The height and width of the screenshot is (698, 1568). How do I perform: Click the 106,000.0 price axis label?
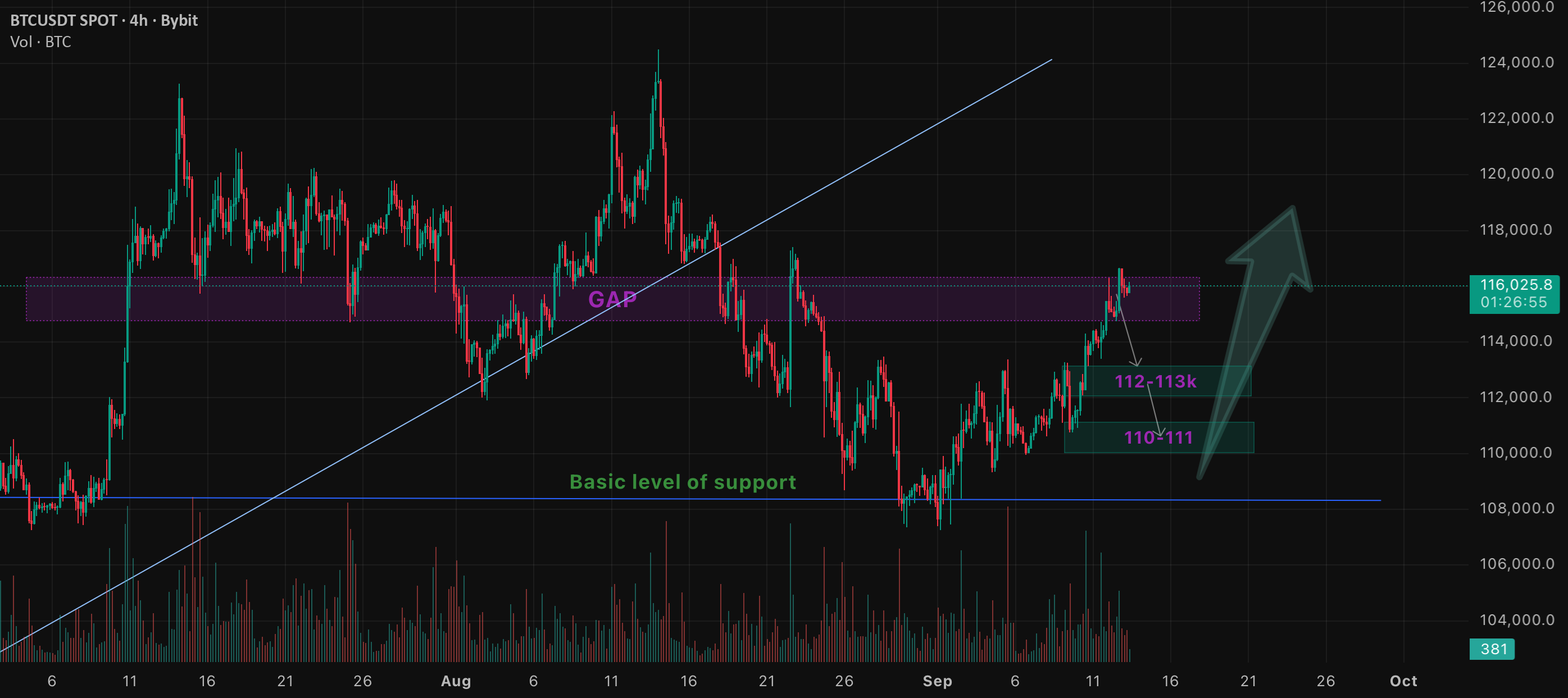click(x=1516, y=564)
